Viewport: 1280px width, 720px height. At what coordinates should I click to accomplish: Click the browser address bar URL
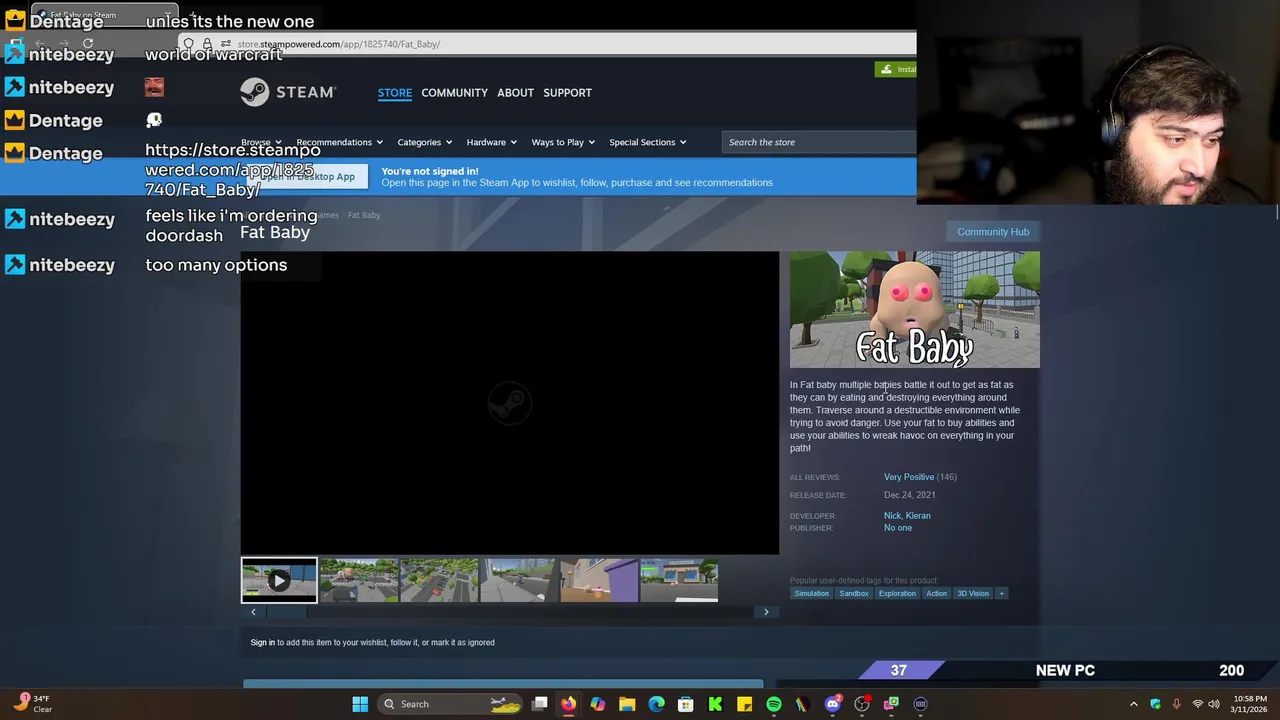tap(338, 44)
